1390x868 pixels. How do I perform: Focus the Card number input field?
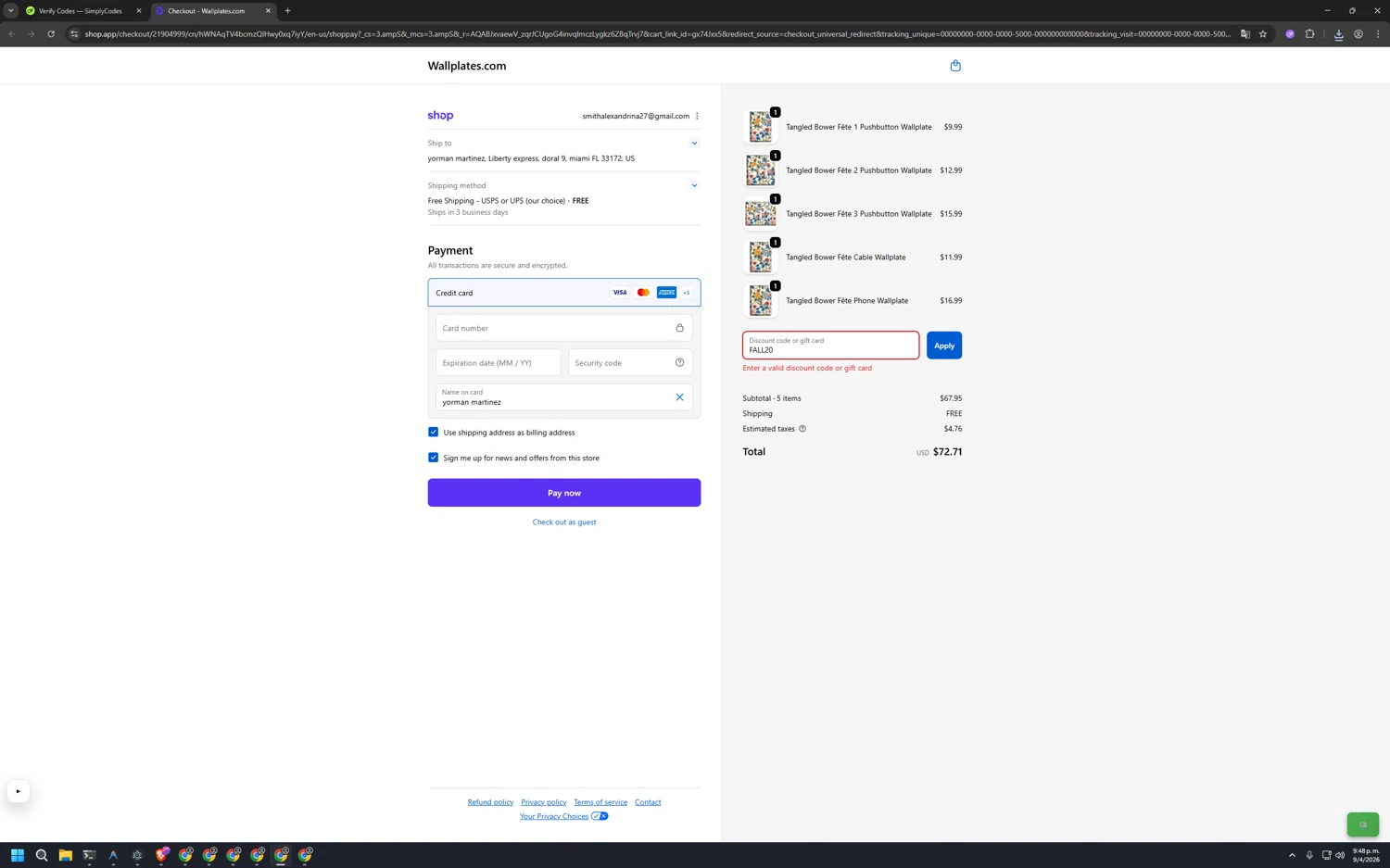[564, 328]
